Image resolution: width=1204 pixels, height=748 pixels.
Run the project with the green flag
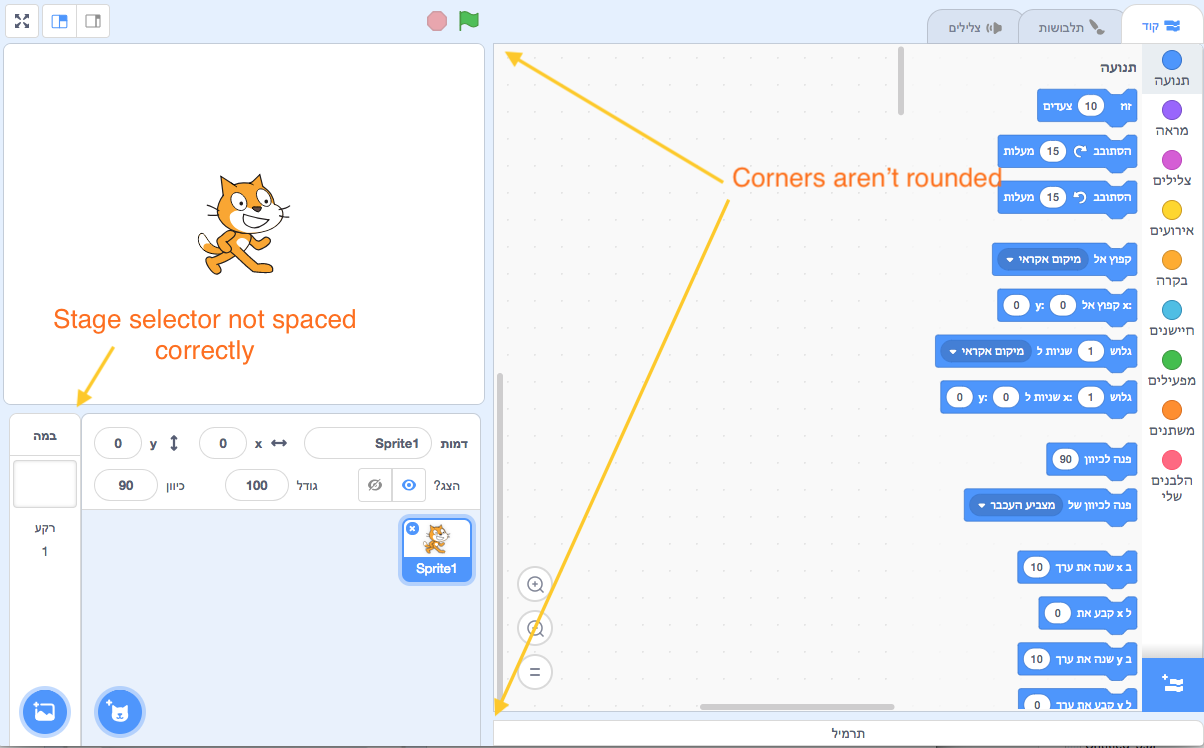coord(468,20)
